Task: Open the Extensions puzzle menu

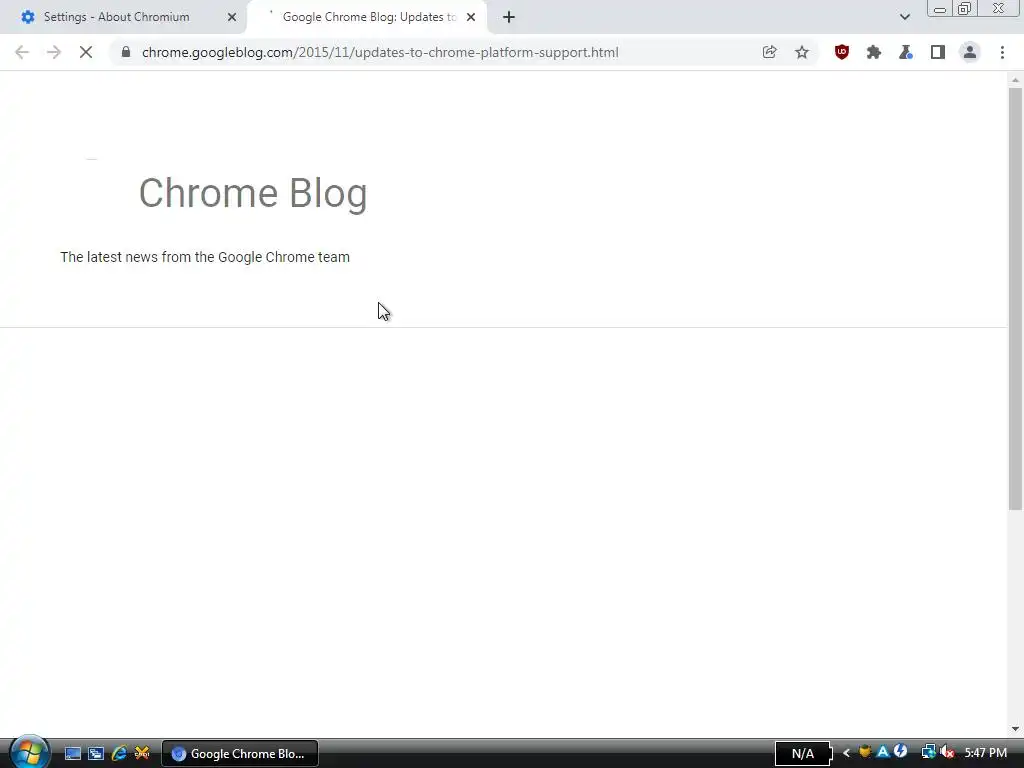Action: coord(874,52)
